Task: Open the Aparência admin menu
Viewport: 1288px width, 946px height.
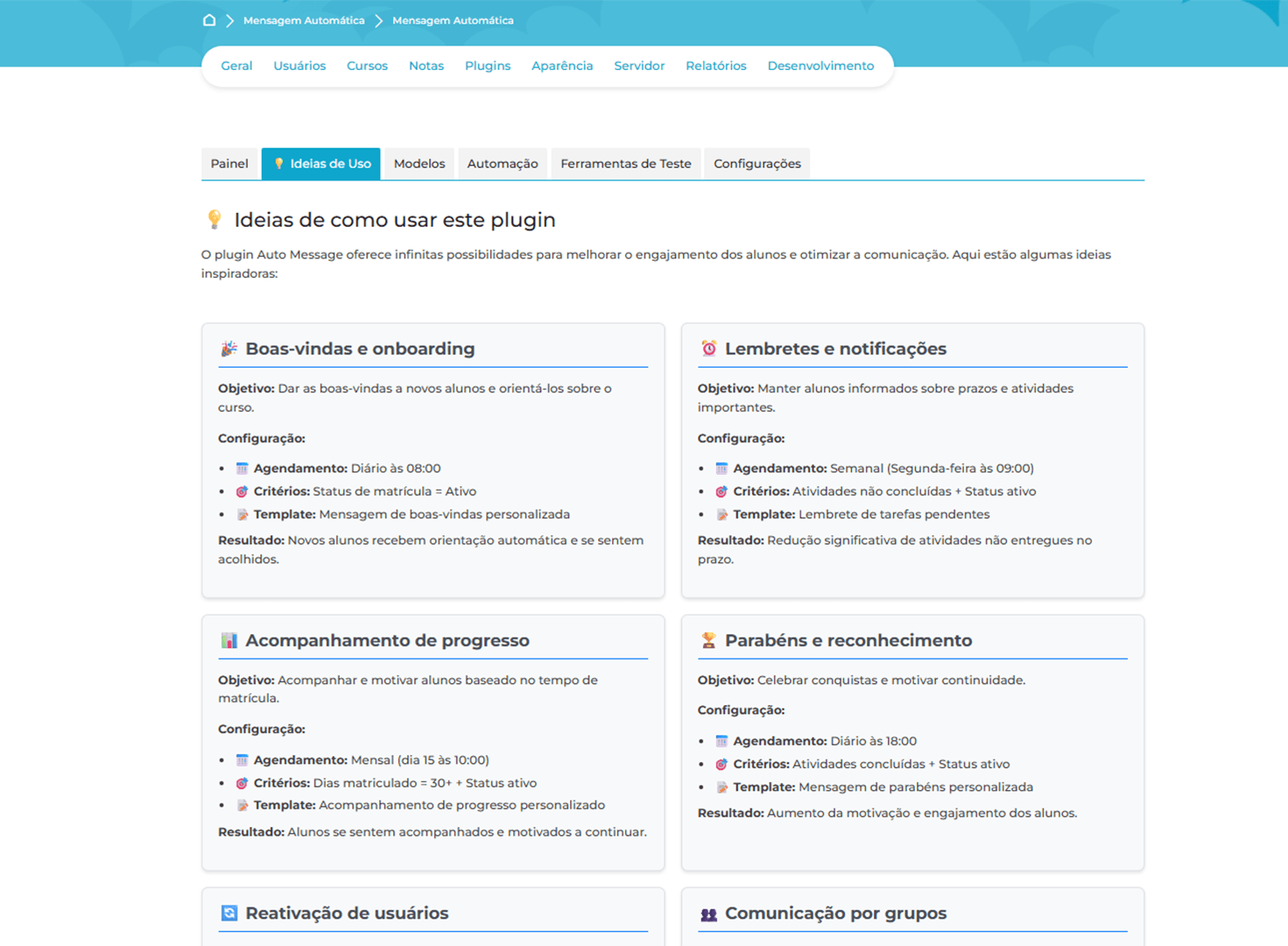Action: (562, 66)
